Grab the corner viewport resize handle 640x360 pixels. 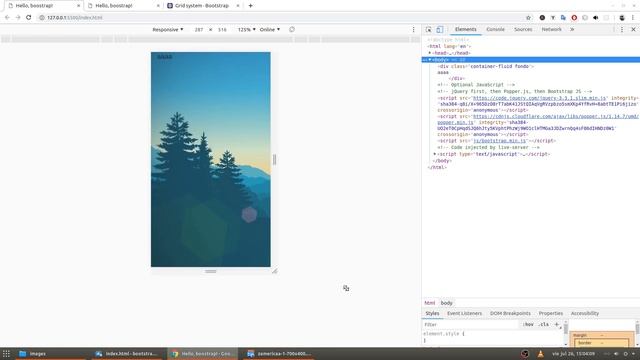pyautogui.click(x=275, y=271)
